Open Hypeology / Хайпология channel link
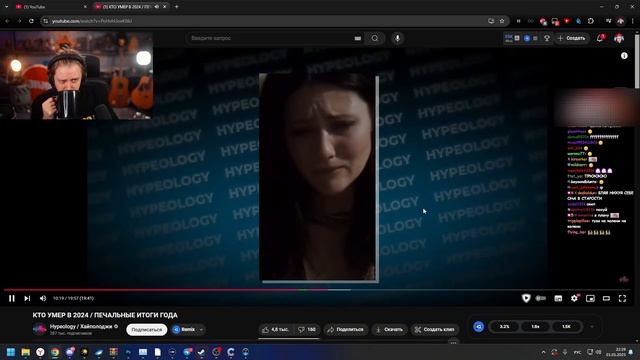640x360 pixels. [81, 326]
